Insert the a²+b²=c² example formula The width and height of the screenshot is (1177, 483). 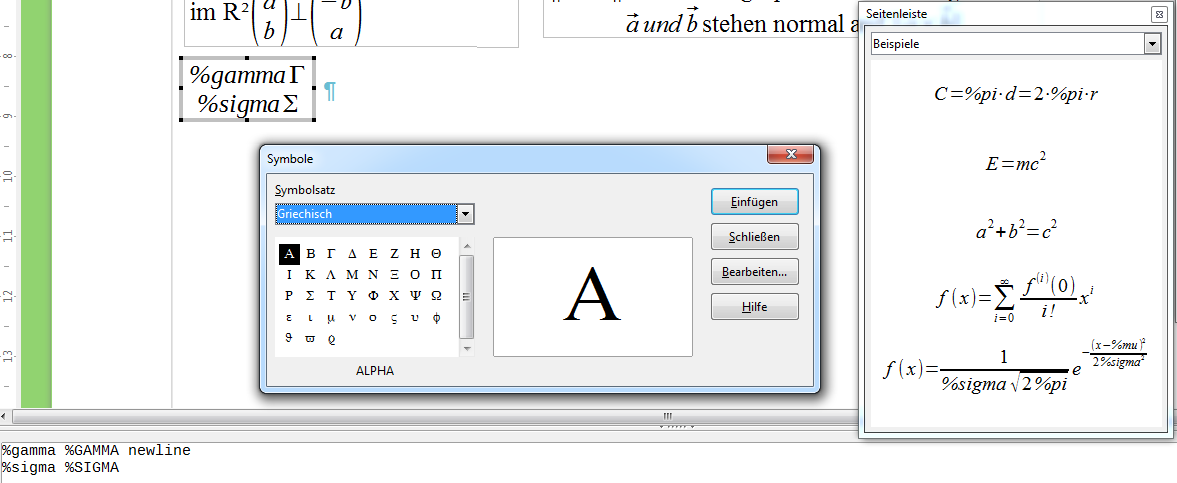pos(1015,231)
